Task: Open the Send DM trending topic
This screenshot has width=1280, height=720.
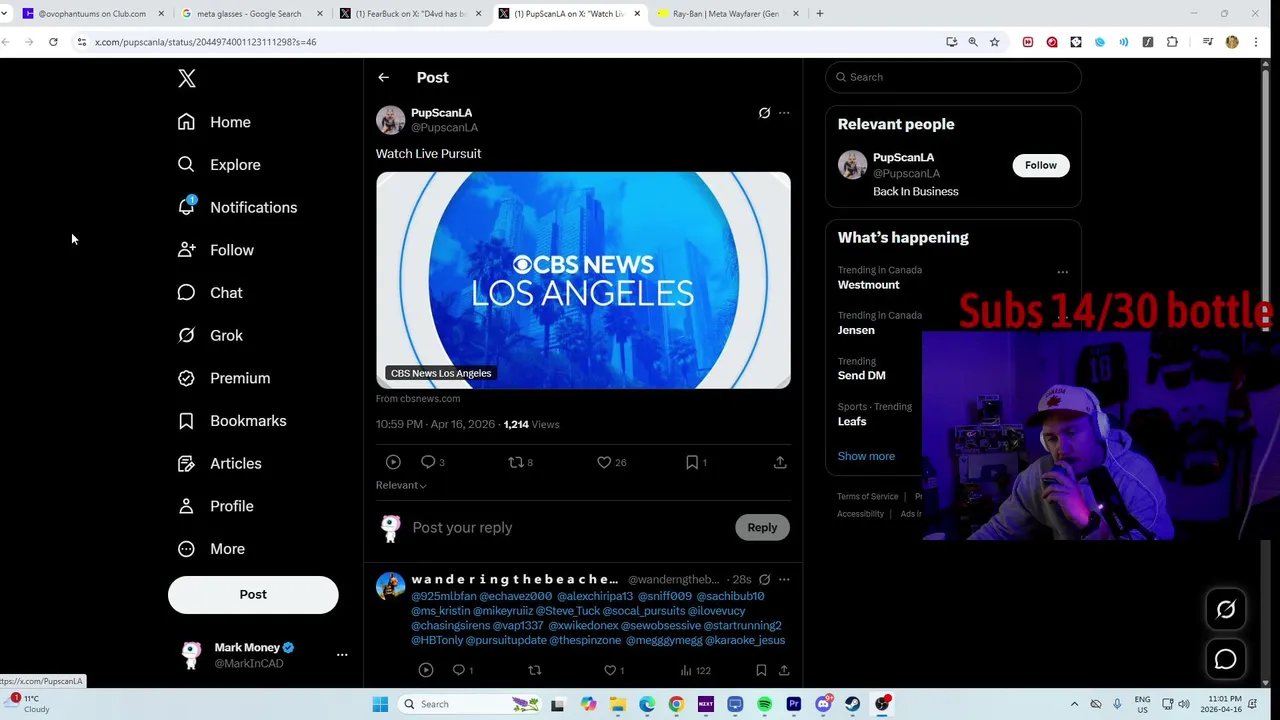Action: [x=861, y=375]
